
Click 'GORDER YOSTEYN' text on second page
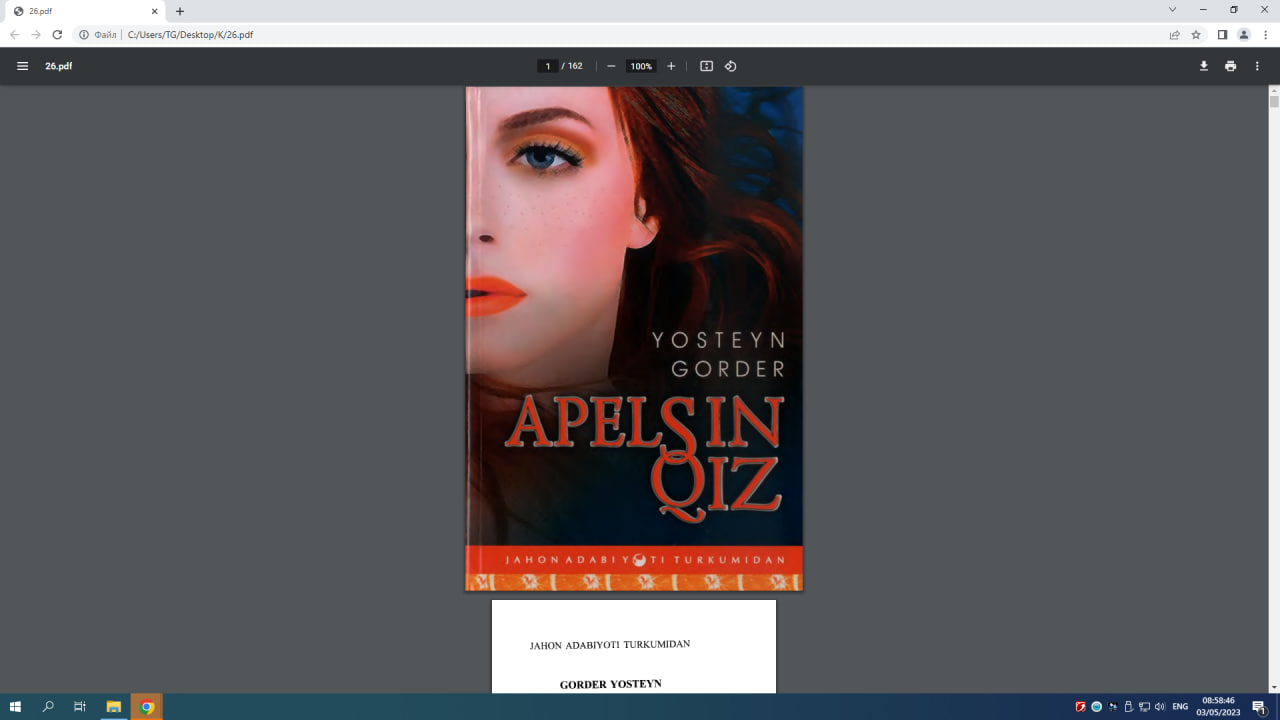tap(610, 684)
